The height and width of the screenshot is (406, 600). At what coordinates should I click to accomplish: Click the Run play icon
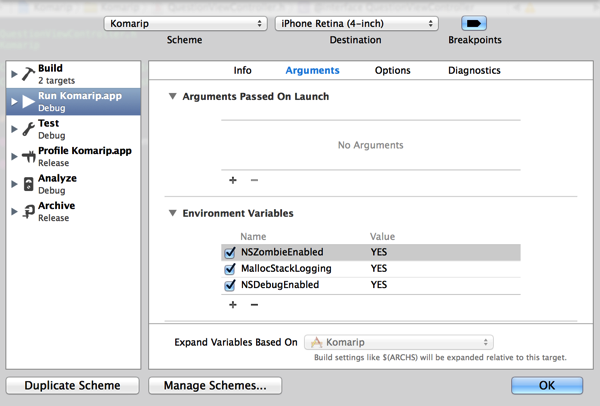click(x=28, y=102)
